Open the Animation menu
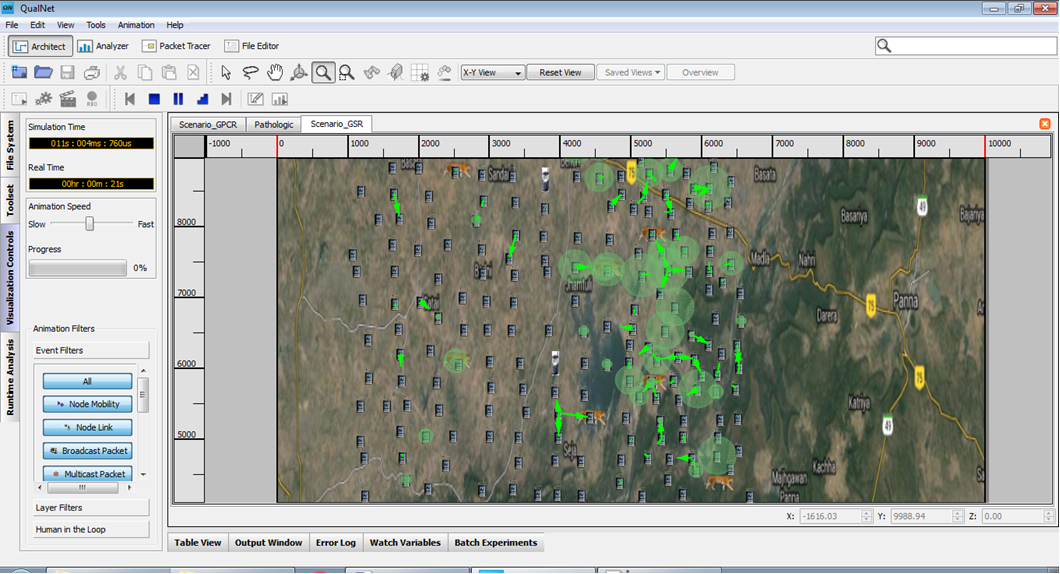This screenshot has height=574, width=1060. click(136, 24)
